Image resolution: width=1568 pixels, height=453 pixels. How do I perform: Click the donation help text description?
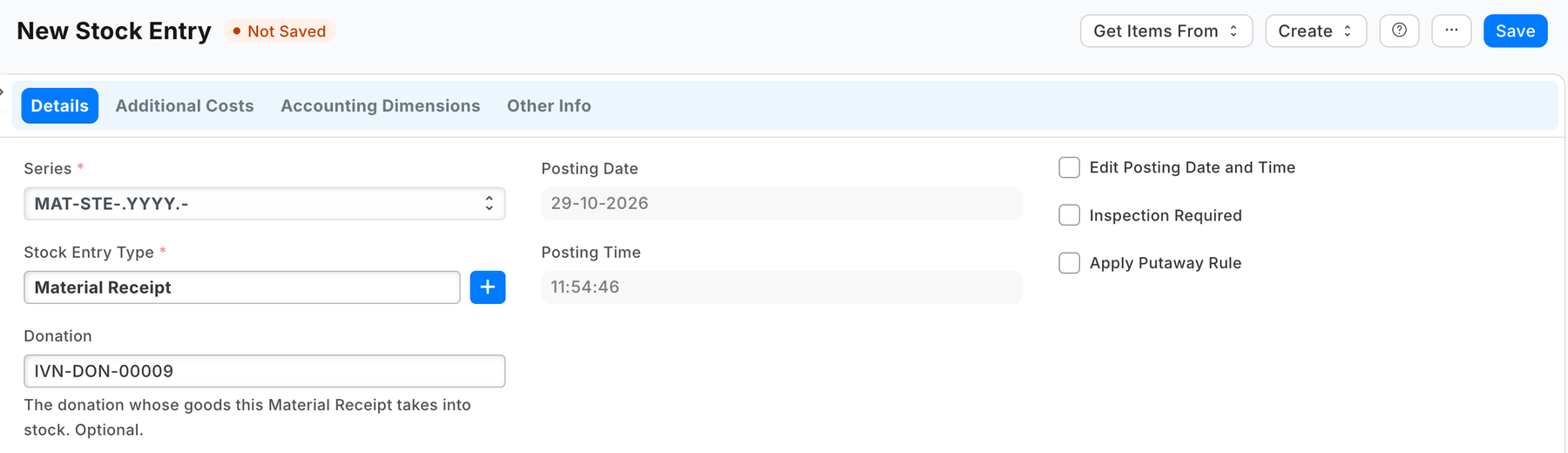click(x=247, y=417)
